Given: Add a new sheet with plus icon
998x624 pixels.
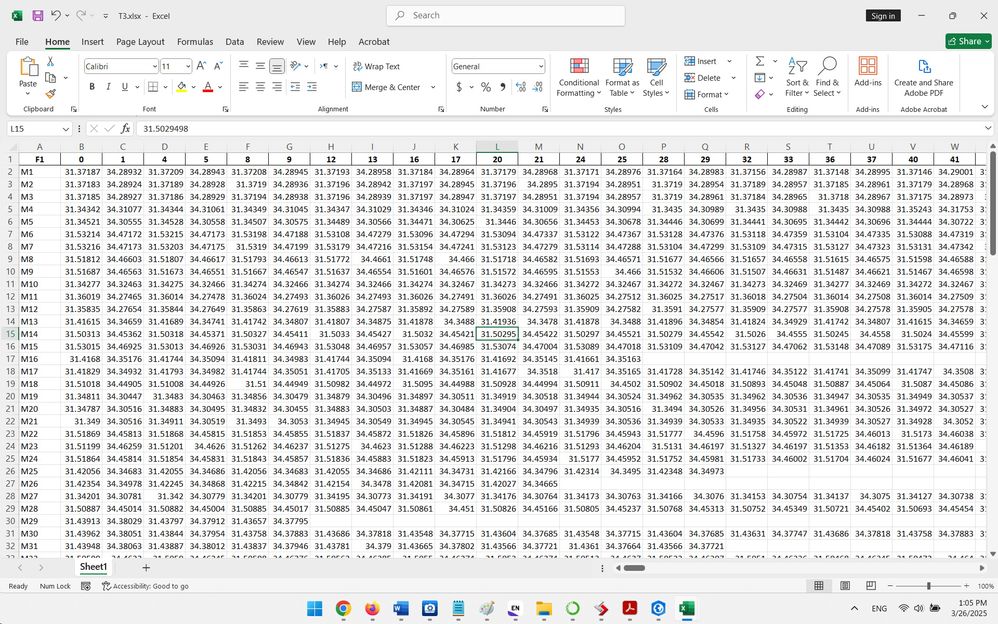Looking at the screenshot, I should click(x=146, y=567).
